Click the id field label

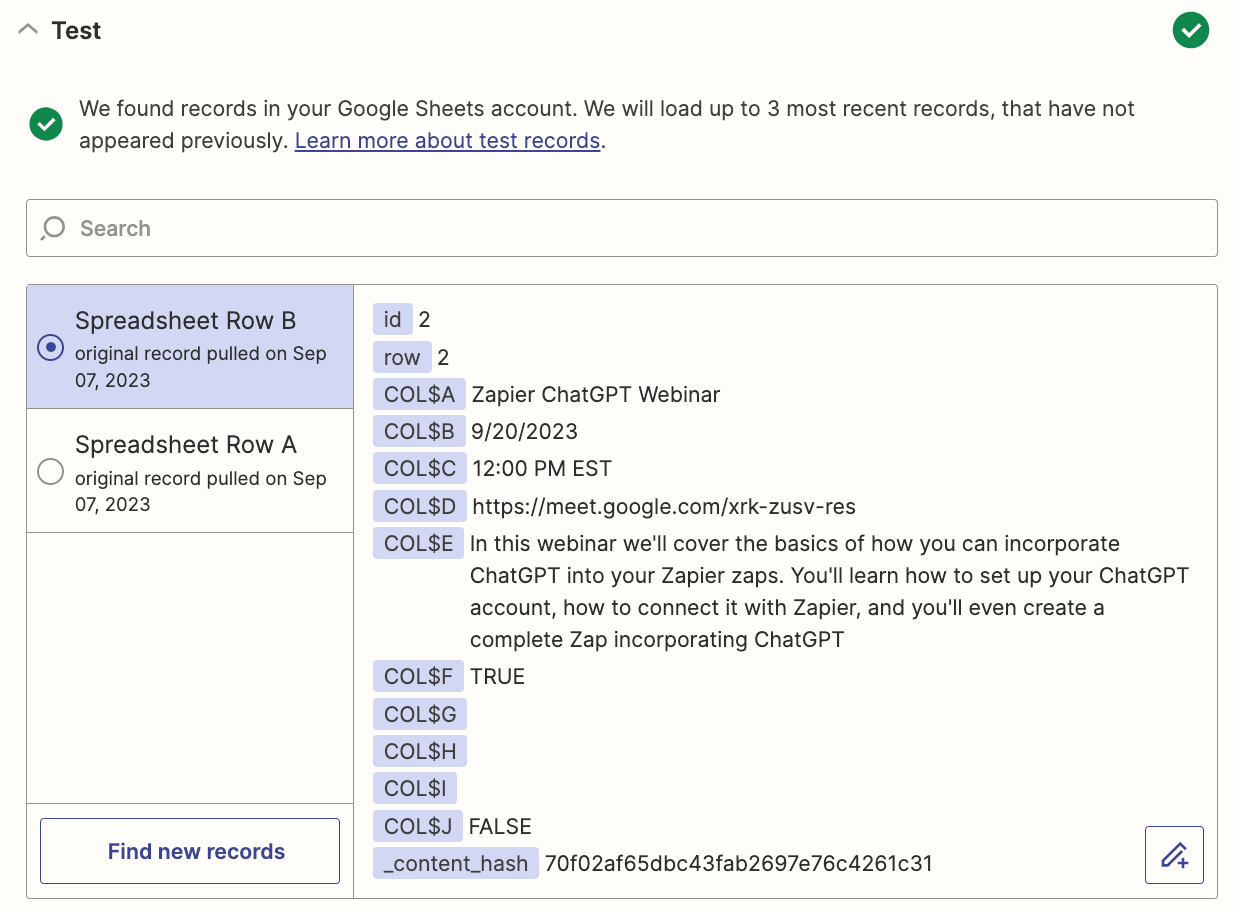point(393,319)
